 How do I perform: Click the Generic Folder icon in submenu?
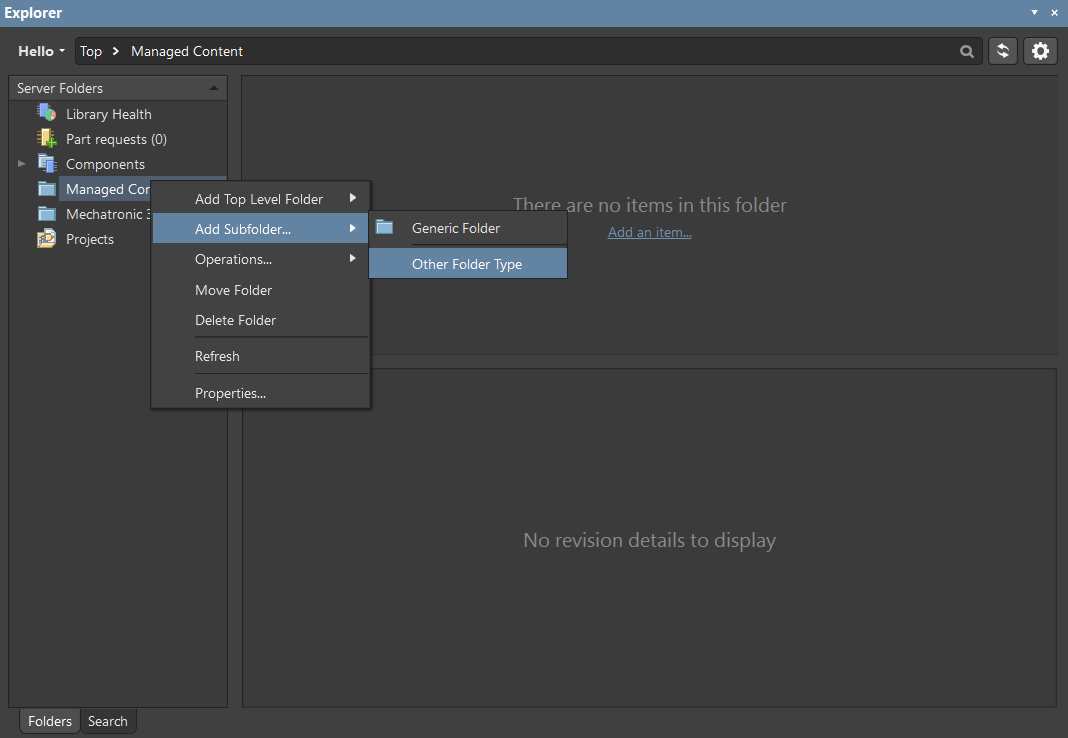[385, 227]
